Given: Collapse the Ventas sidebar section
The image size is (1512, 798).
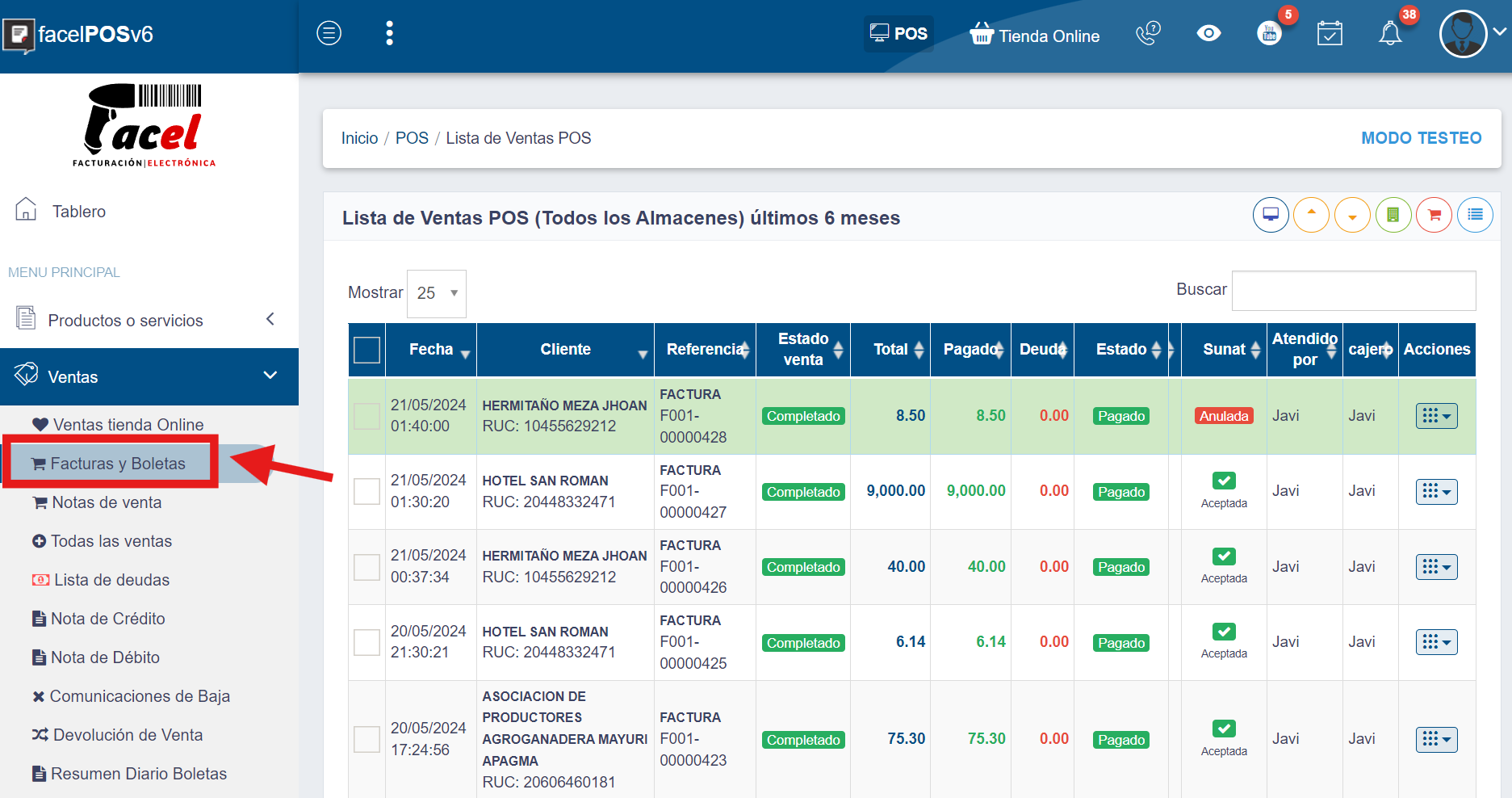Looking at the screenshot, I should pyautogui.click(x=149, y=376).
